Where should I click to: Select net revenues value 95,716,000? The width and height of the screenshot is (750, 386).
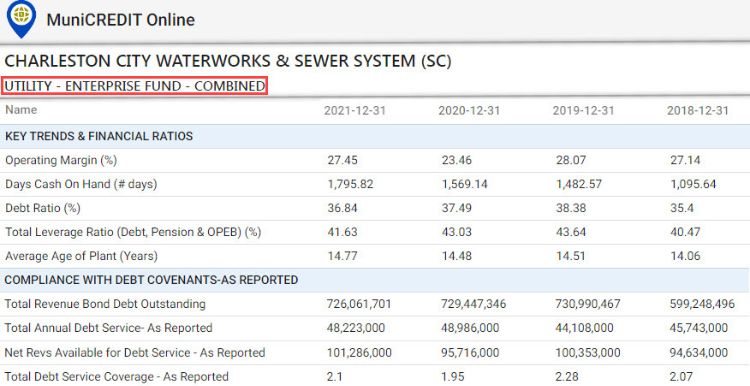pos(470,353)
